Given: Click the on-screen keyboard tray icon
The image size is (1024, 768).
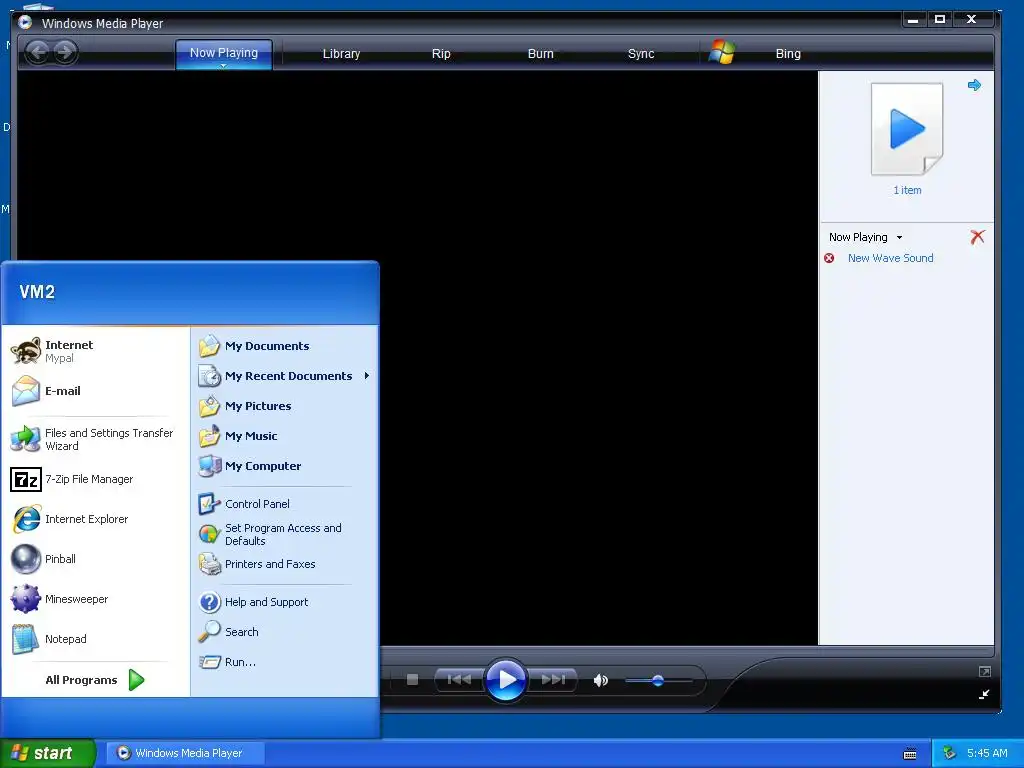Looking at the screenshot, I should pos(910,754).
